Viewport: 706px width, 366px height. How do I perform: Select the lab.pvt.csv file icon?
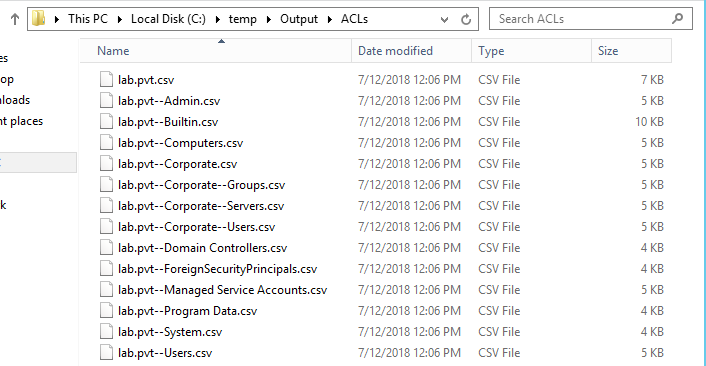[x=106, y=79]
